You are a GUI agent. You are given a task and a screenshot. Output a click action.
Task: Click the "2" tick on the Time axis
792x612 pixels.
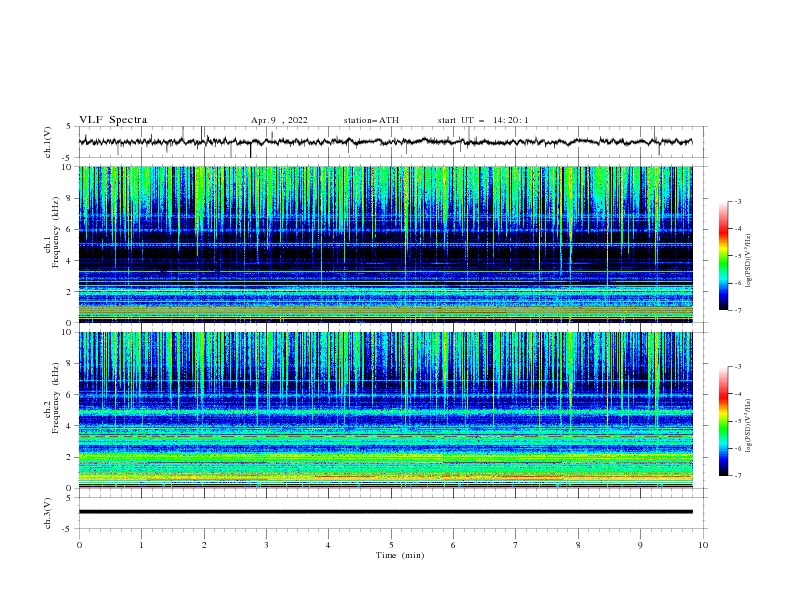point(204,545)
